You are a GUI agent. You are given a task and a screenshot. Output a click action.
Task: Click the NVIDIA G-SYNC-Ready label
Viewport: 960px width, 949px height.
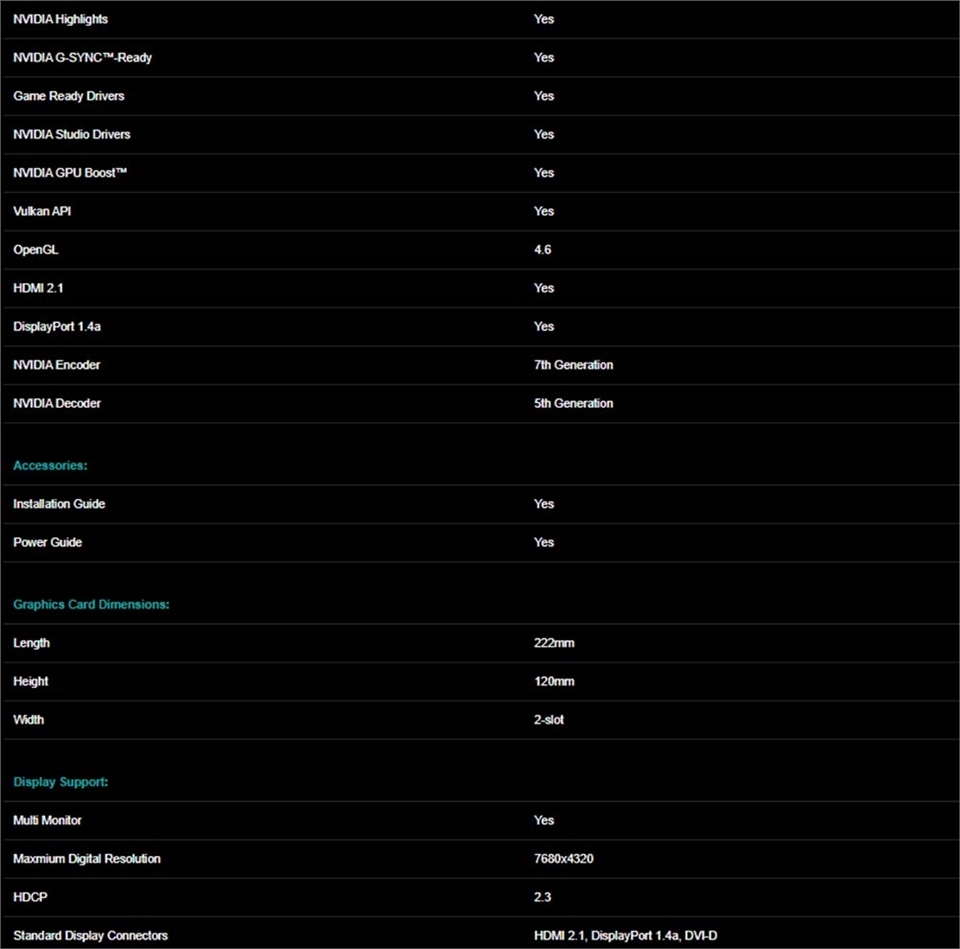coord(82,58)
